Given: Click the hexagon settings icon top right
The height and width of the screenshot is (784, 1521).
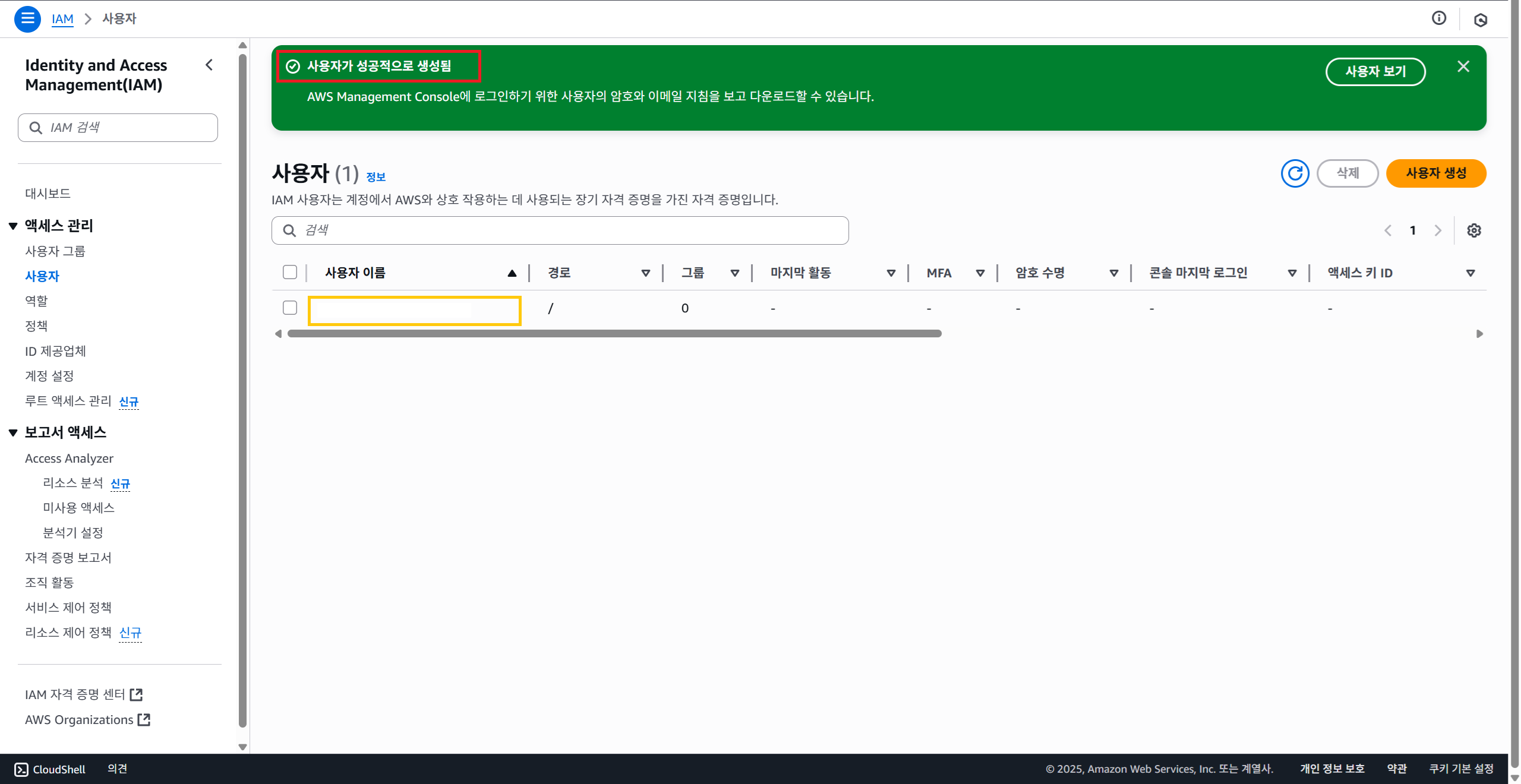Looking at the screenshot, I should pyautogui.click(x=1480, y=20).
